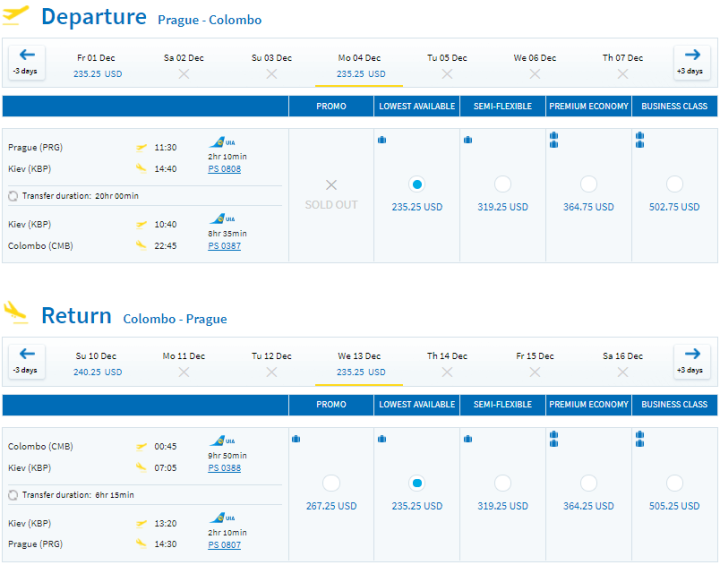
Task: Open flight PS 0388 details link
Action: coord(224,468)
